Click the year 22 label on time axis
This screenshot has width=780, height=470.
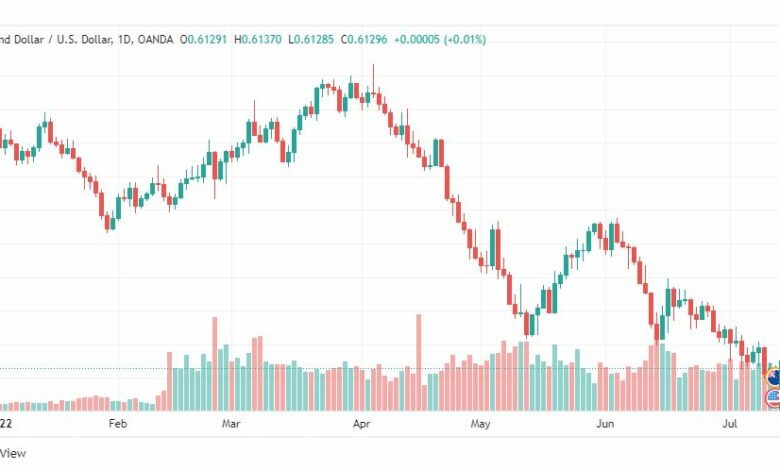coord(5,424)
